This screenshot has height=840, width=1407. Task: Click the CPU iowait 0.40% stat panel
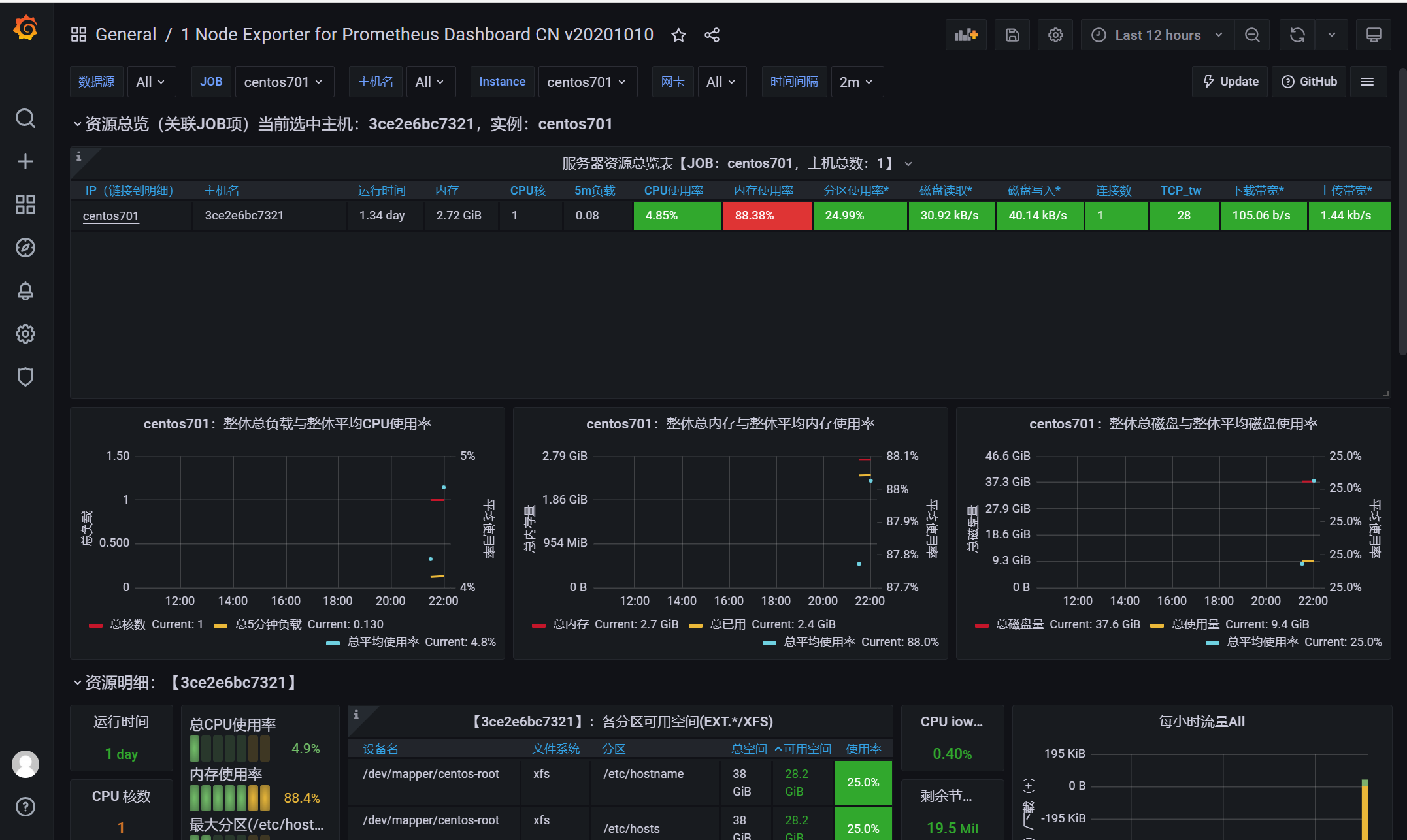(x=952, y=738)
